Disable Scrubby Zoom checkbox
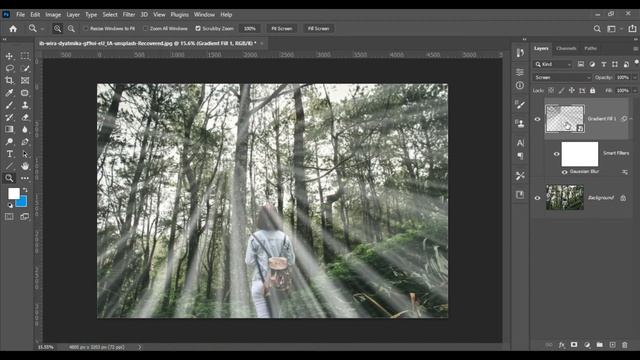The height and width of the screenshot is (360, 640). [198, 29]
